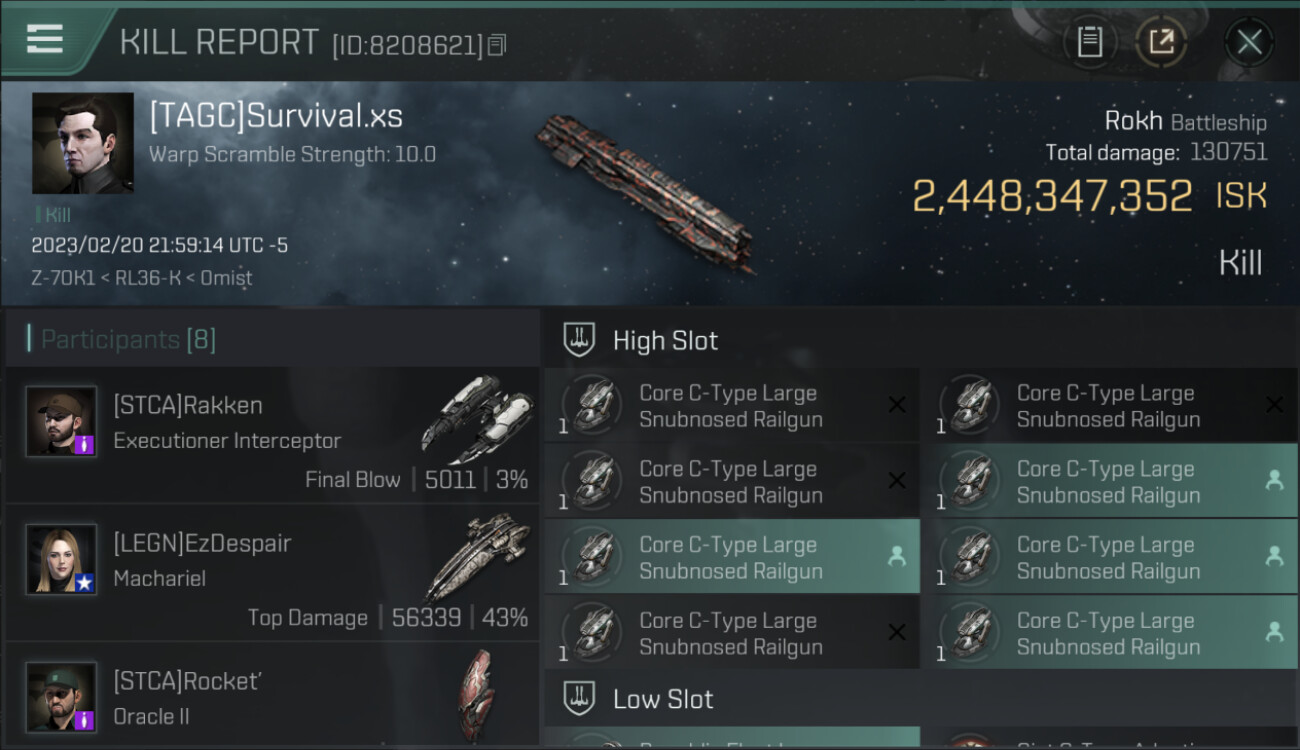Toggle dropped railgun person marker in left column
This screenshot has height=750, width=1300.
(x=897, y=556)
